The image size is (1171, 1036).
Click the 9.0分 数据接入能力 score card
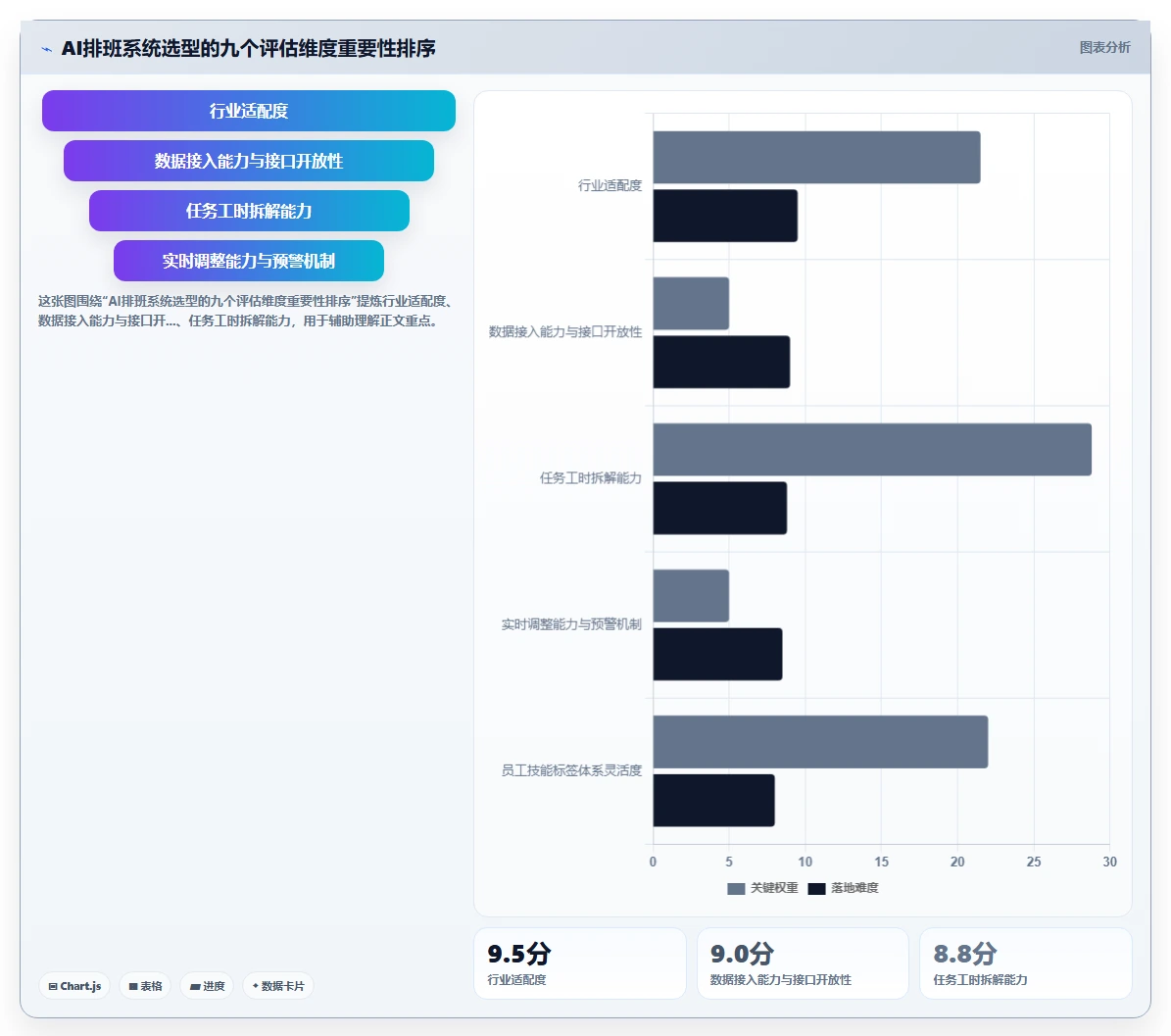[x=803, y=963]
